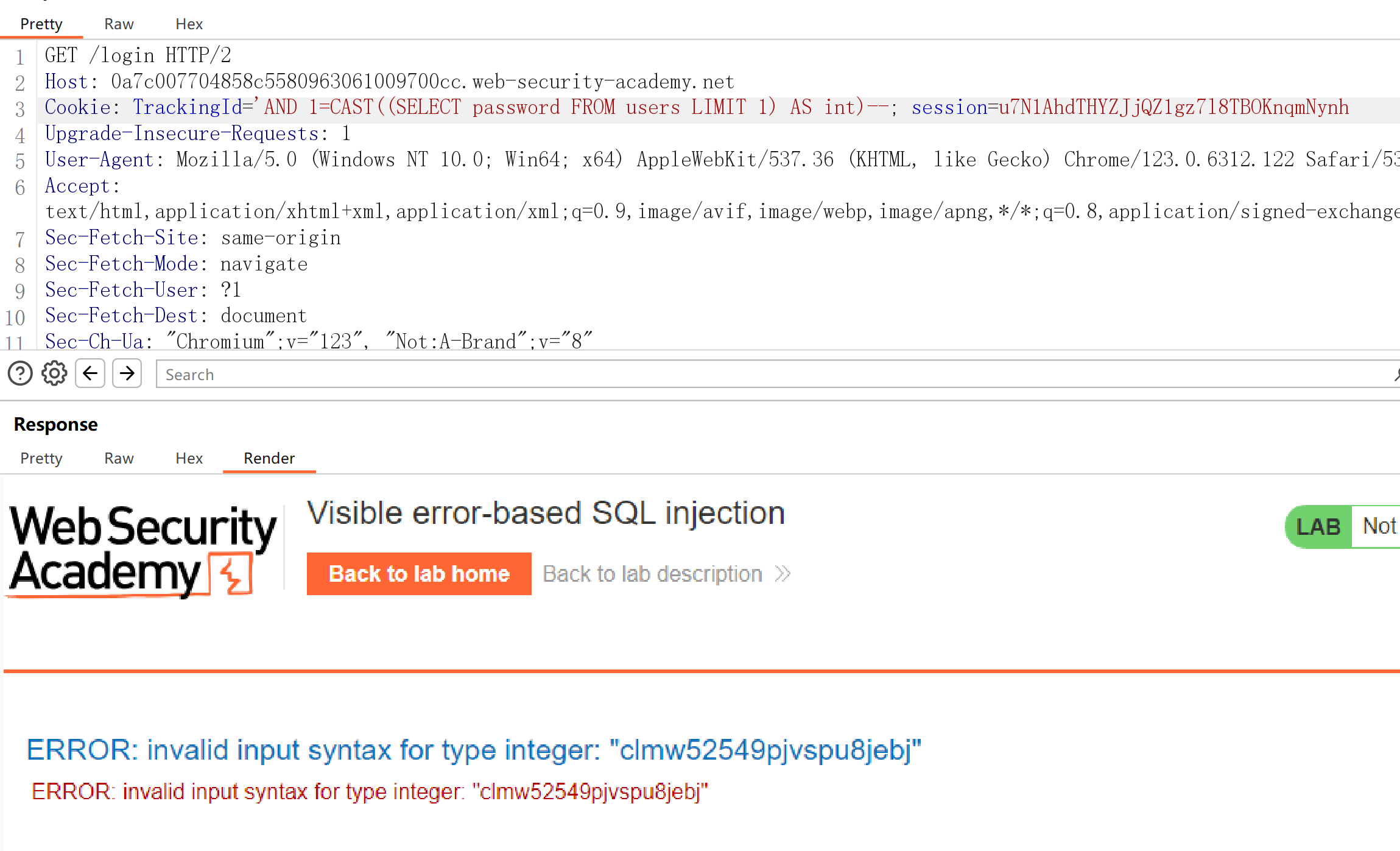Click the Accept header name
This screenshot has width=1400, height=851.
pos(82,186)
